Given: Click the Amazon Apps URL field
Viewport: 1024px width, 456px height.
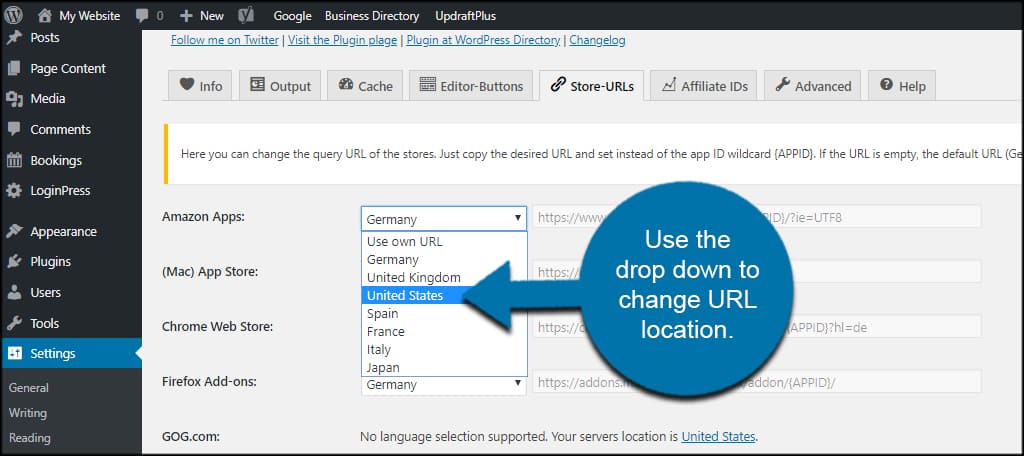Looking at the screenshot, I should (757, 217).
